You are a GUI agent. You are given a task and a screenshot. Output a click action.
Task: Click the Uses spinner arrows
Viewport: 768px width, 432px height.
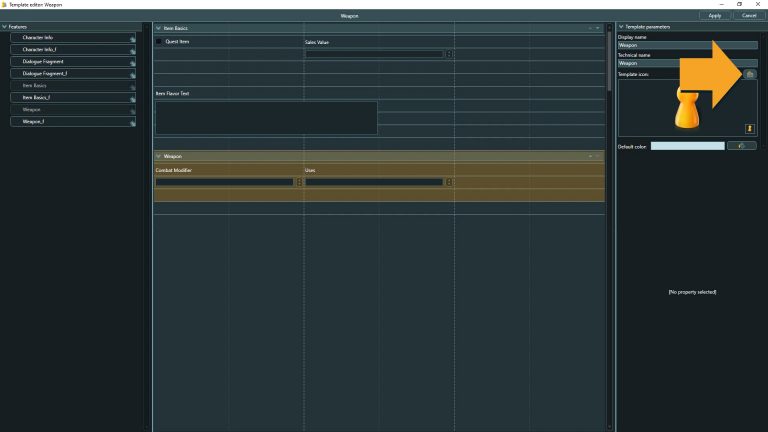449,182
